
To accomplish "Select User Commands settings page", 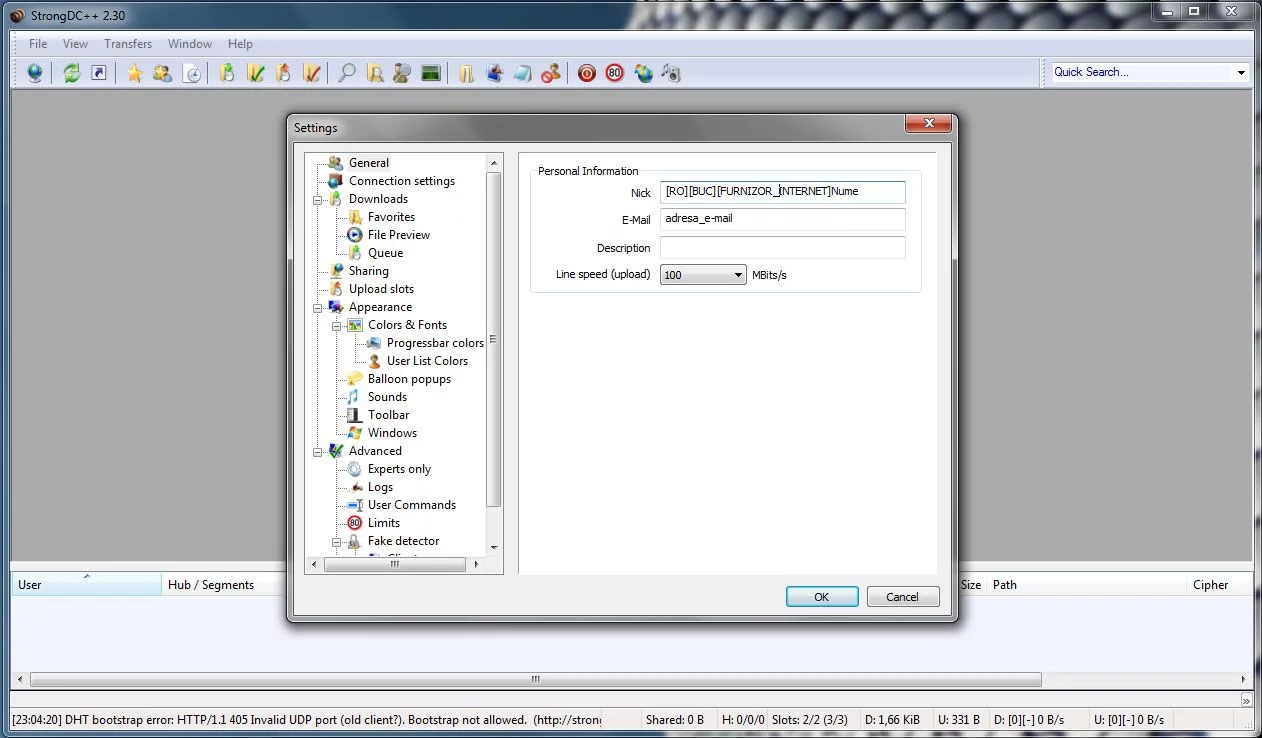I will tap(412, 505).
